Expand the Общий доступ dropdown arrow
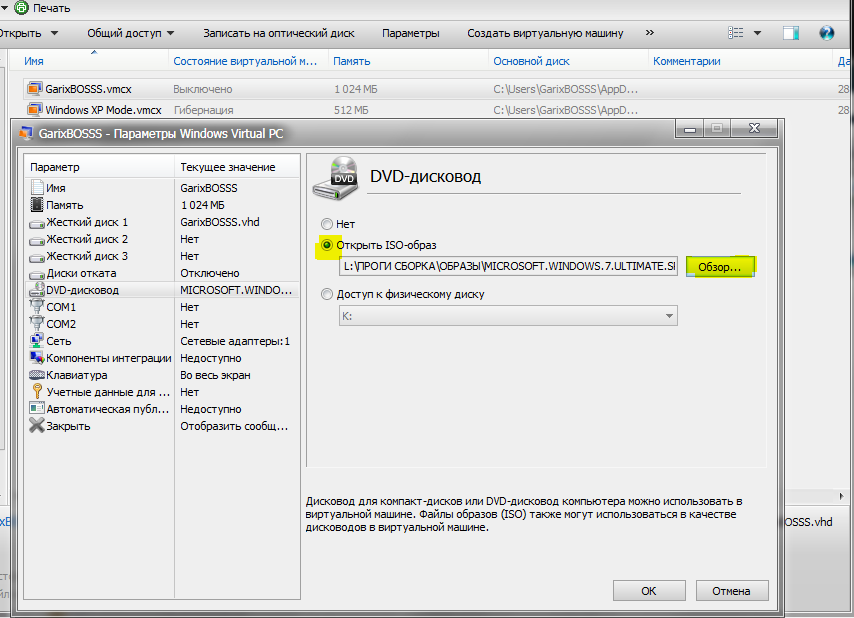854x618 pixels. click(170, 33)
